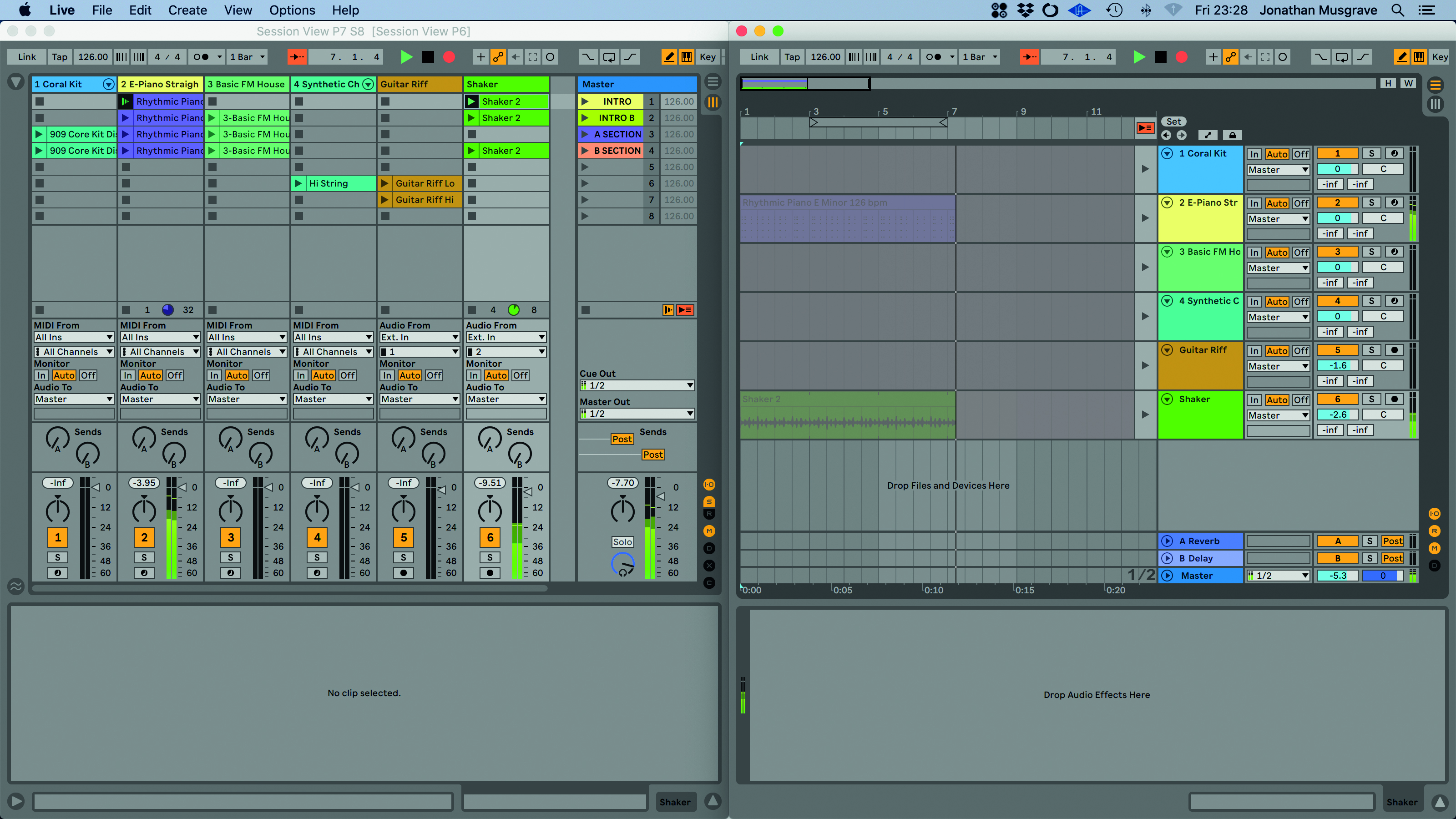Image resolution: width=1456 pixels, height=819 pixels.
Task: Set Shaker monitor to Off in Session mixer
Action: tap(521, 375)
